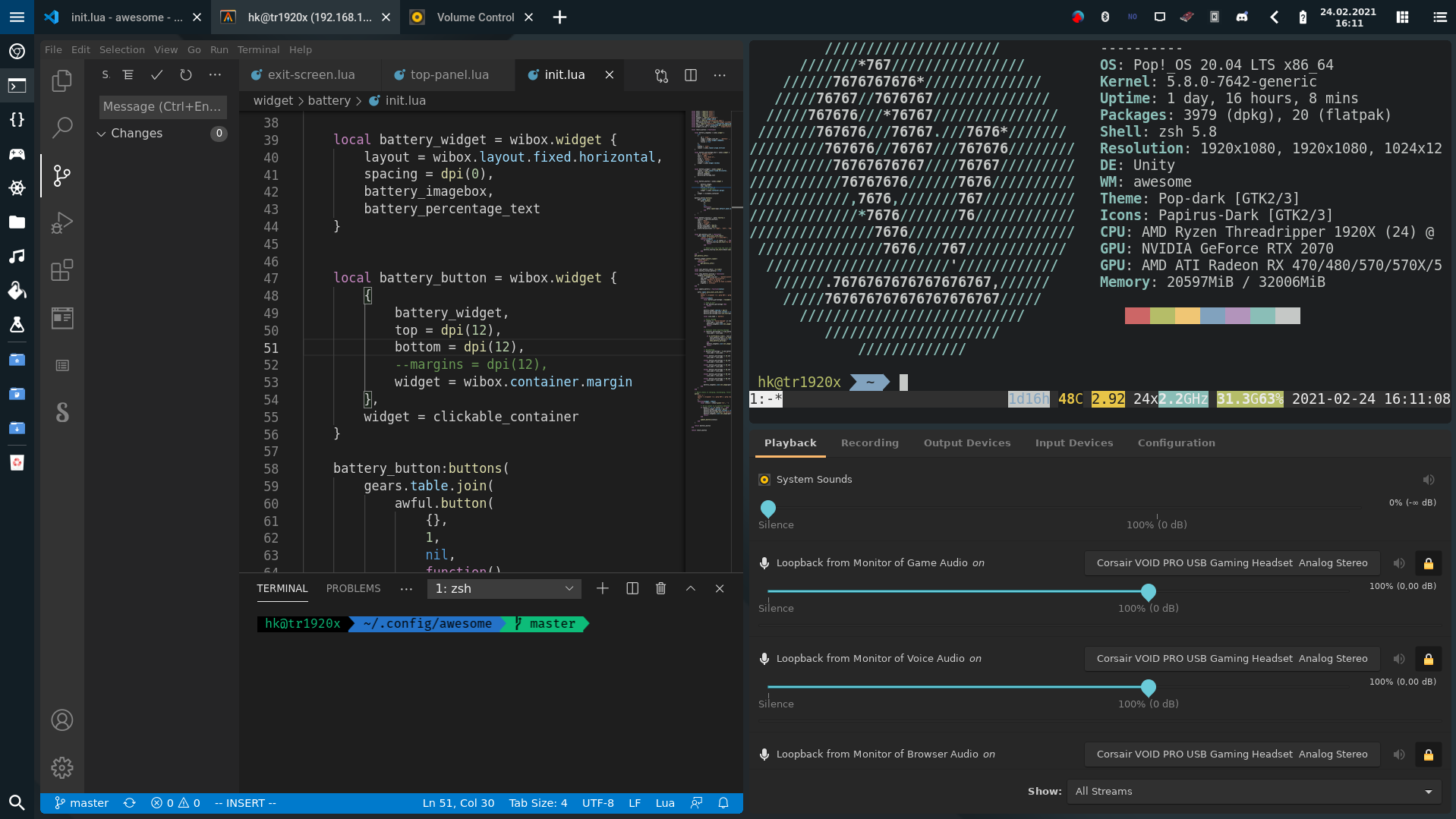
Task: Toggle channel lock for Game Audio loopback
Action: click(1429, 563)
